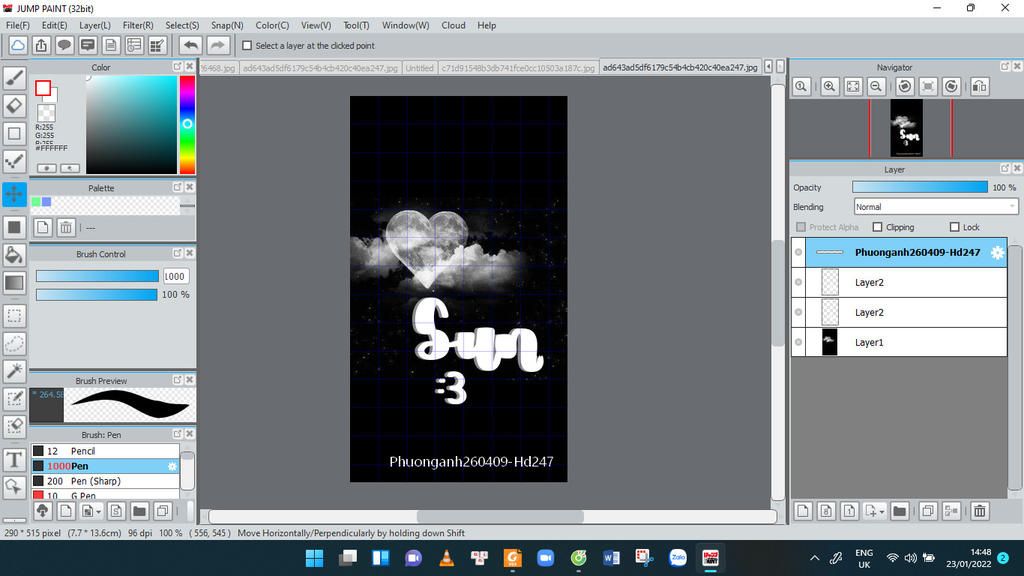Click the Redo arrow in toolbar
Image resolution: width=1024 pixels, height=576 pixels.
point(218,46)
